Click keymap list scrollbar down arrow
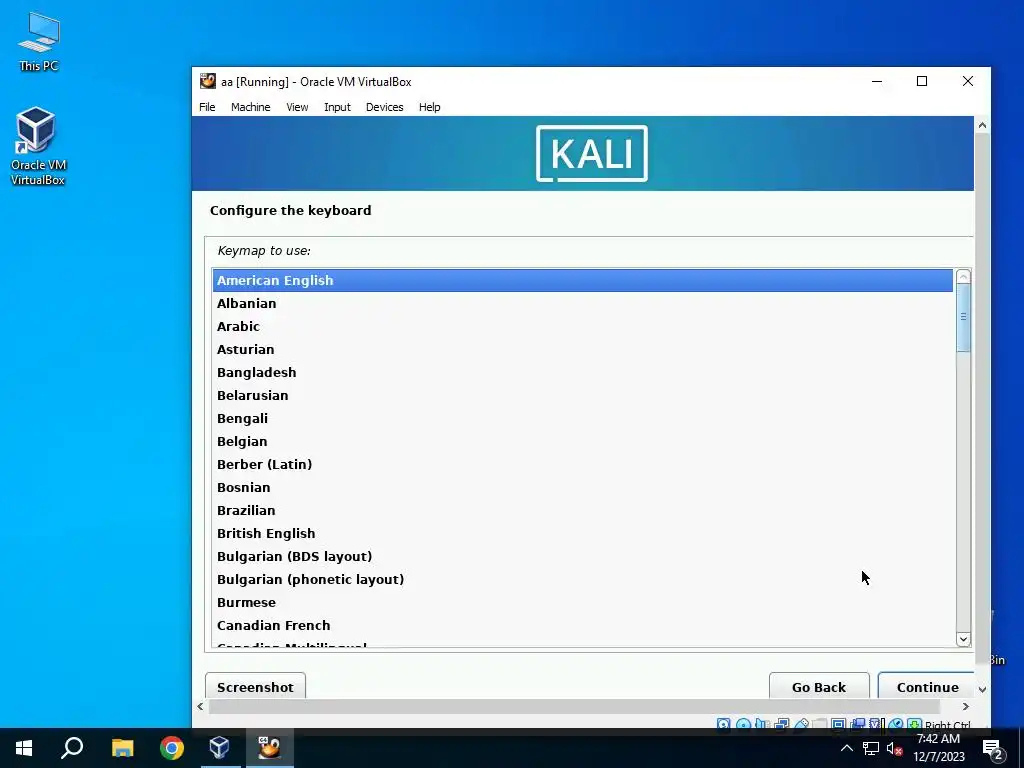 (963, 639)
